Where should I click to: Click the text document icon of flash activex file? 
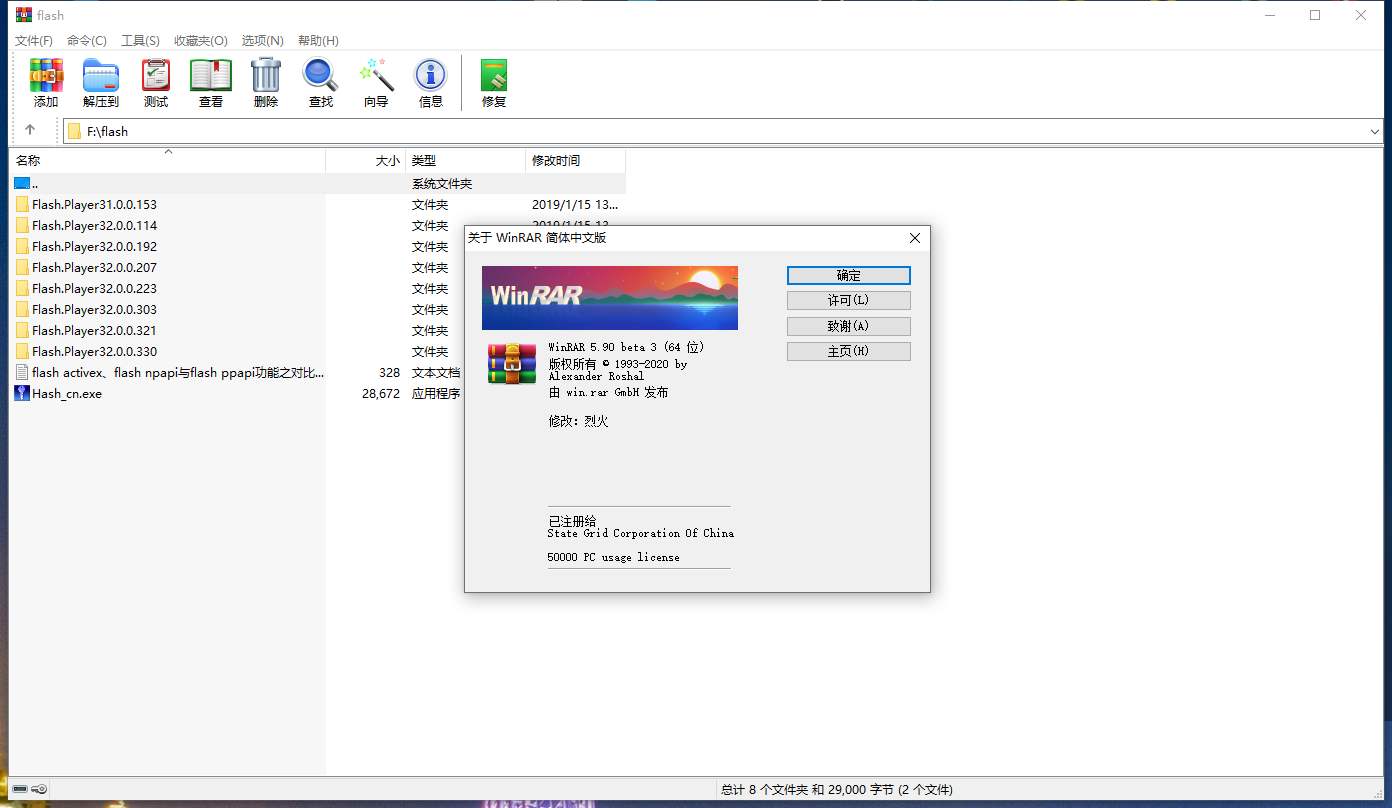pos(22,372)
